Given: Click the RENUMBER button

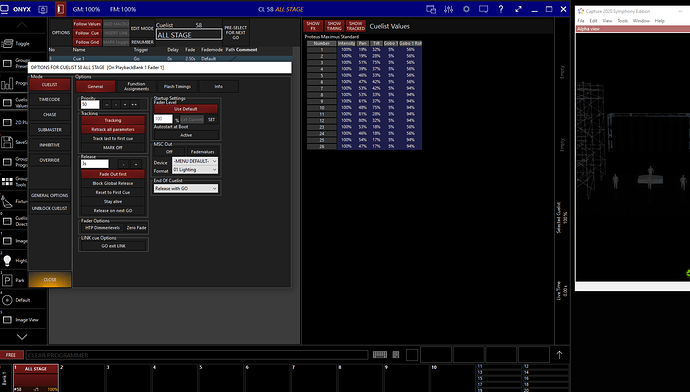Looking at the screenshot, I should [x=142, y=42].
